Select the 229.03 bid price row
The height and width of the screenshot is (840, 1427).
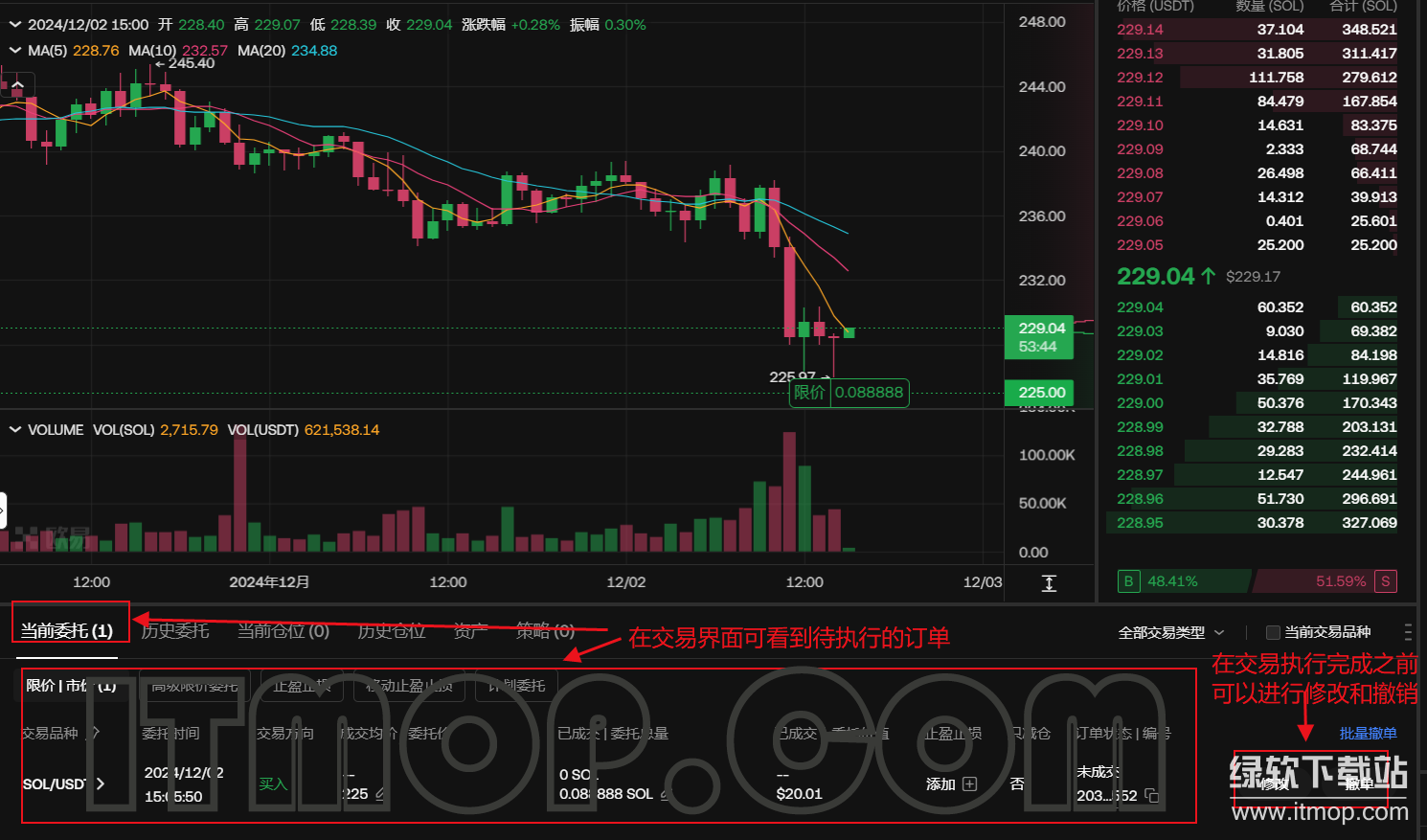[1257, 331]
